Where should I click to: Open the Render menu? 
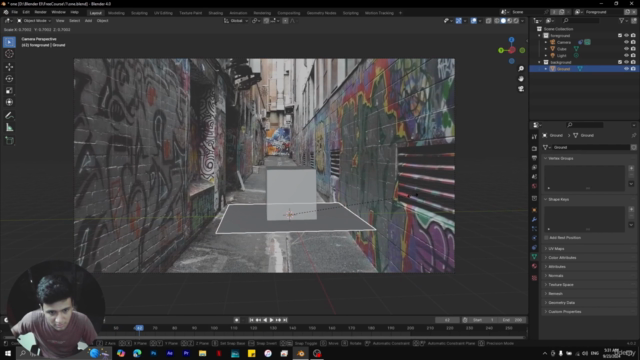[x=40, y=12]
